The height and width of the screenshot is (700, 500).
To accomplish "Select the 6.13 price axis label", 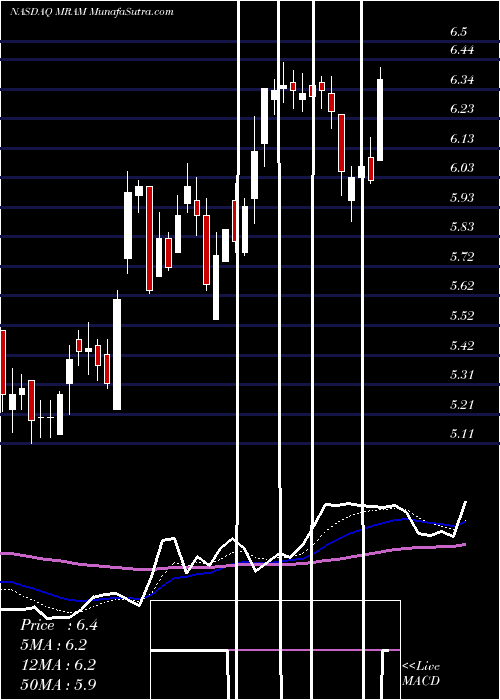I will [x=462, y=139].
